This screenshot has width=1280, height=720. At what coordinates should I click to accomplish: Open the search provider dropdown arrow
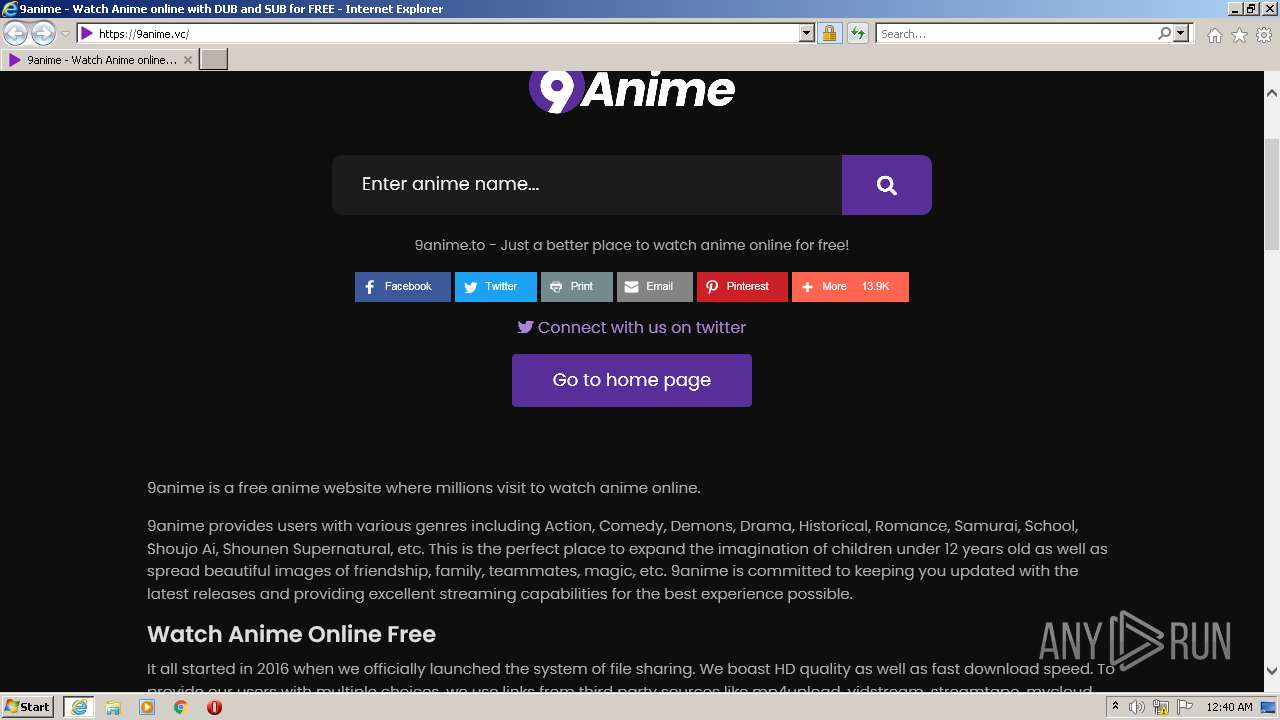[x=1181, y=33]
